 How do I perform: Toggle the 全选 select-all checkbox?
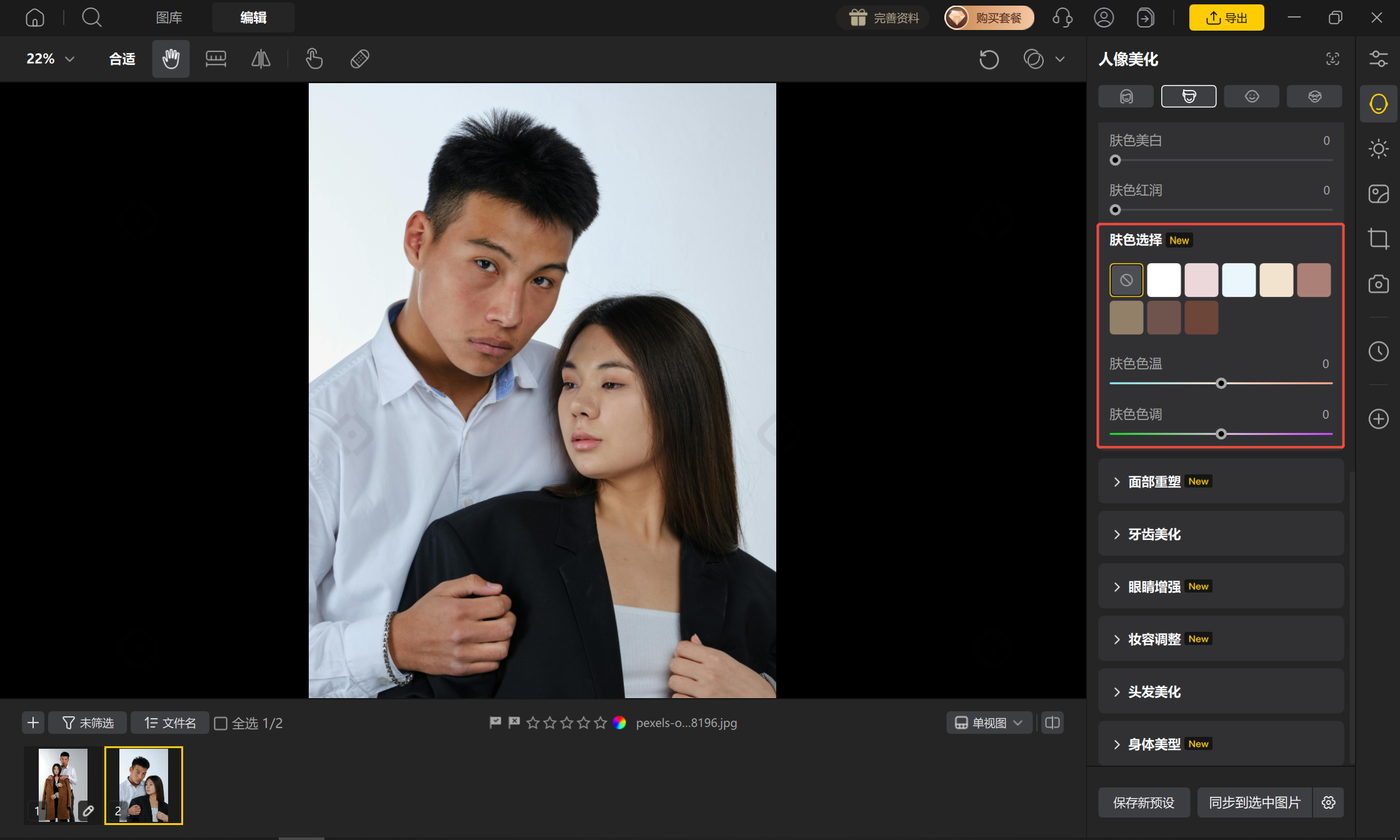[221, 723]
